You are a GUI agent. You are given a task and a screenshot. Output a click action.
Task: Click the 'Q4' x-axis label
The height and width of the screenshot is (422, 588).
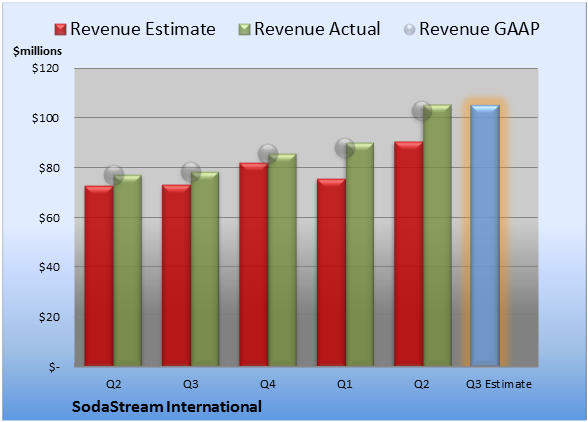coord(268,384)
